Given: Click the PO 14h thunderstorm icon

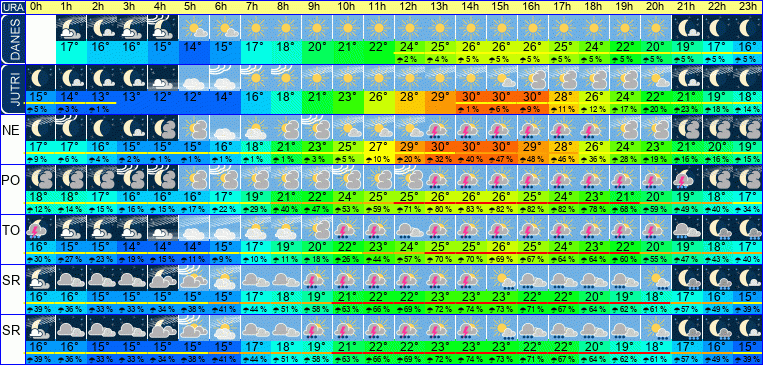Looking at the screenshot, I should pyautogui.click(x=471, y=178).
